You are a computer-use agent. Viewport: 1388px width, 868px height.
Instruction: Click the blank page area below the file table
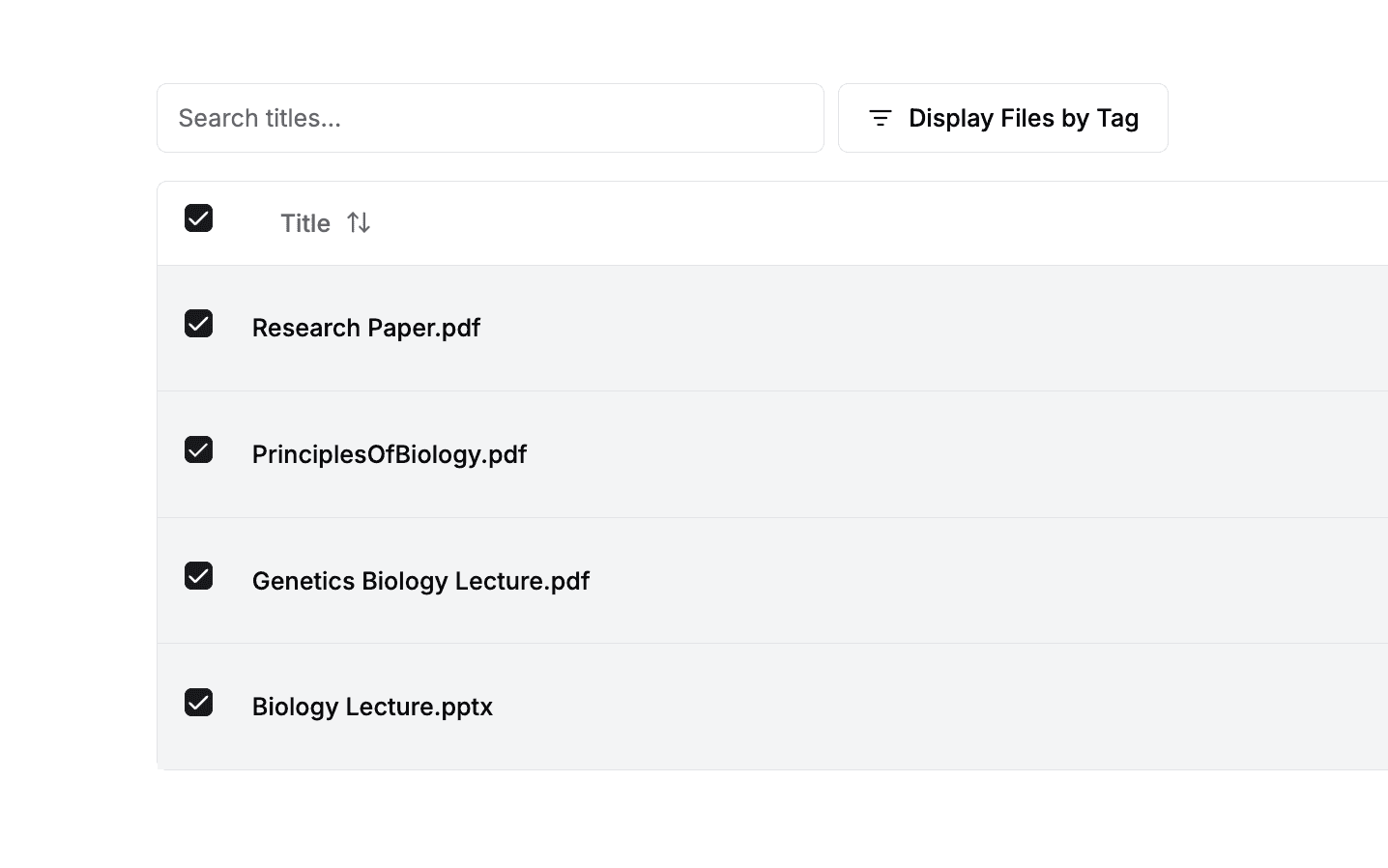click(677, 822)
